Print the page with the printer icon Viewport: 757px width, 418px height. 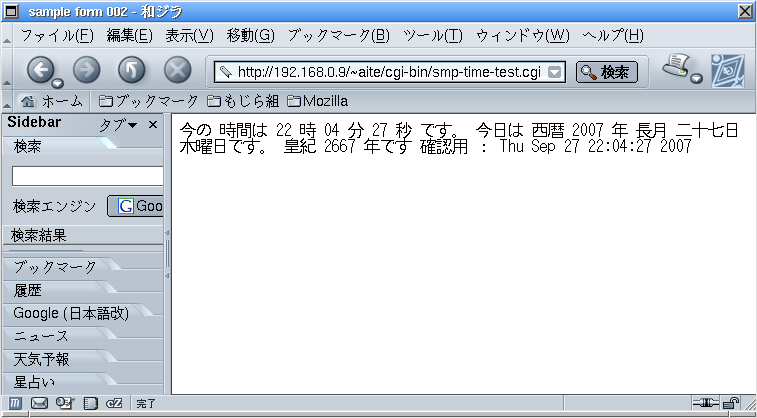676,66
